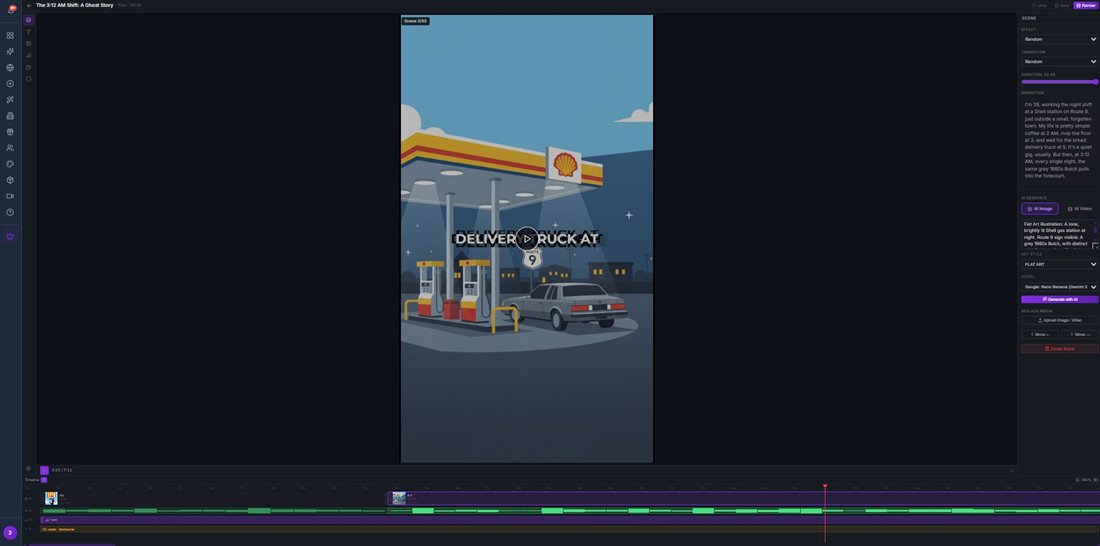Open the dashboard grid icon
The height and width of the screenshot is (546, 1100).
point(10,35)
